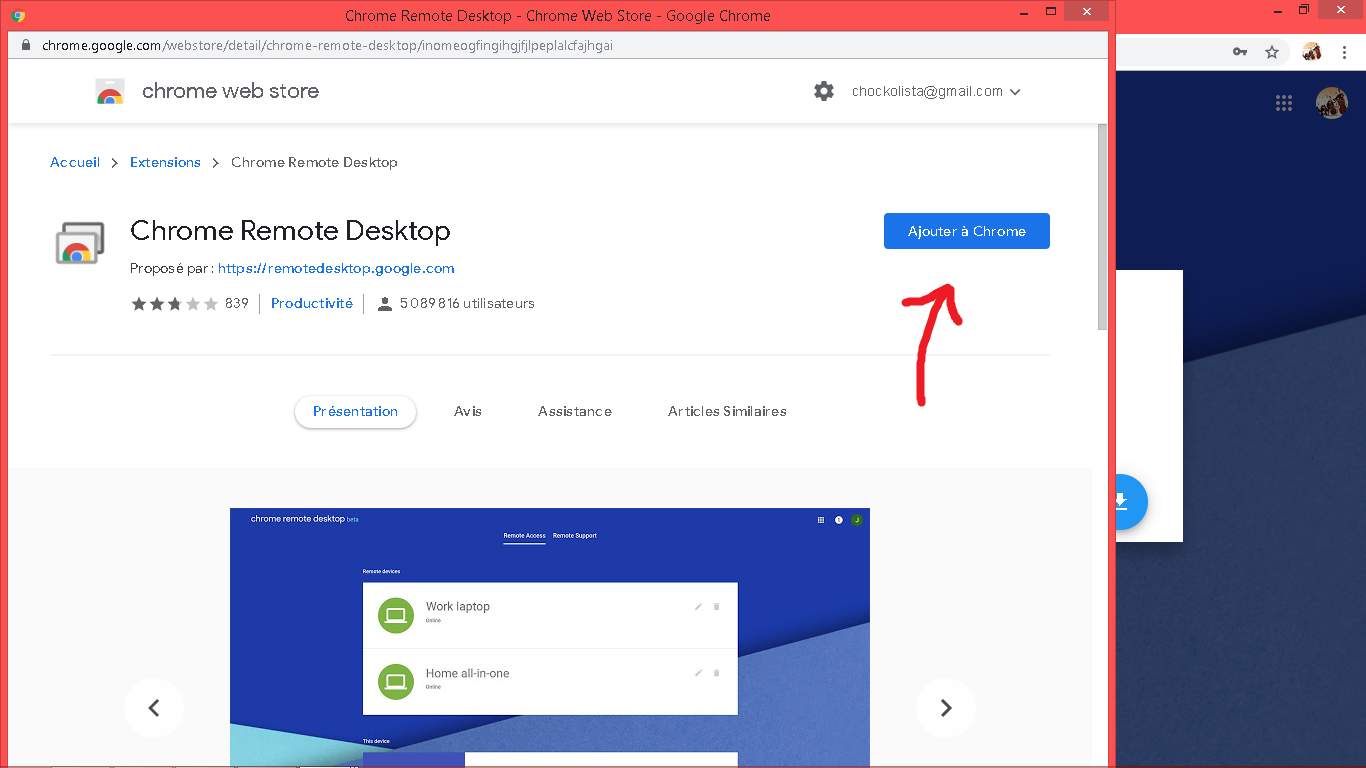Open the Productivité category link
Image resolution: width=1366 pixels, height=768 pixels.
pyautogui.click(x=312, y=303)
